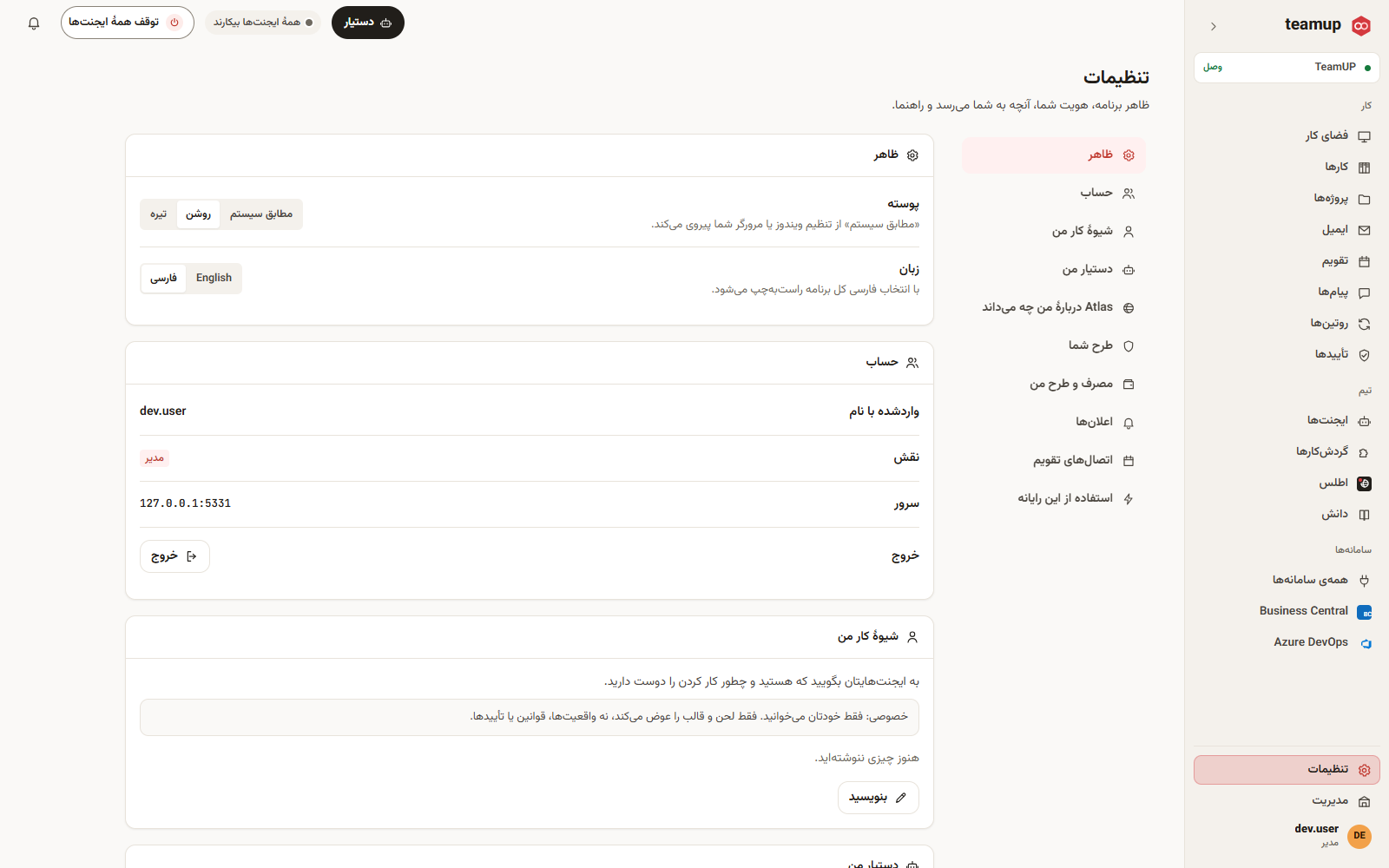Click the notification bell icon
Viewport: 1389px width, 868px height.
34,23
